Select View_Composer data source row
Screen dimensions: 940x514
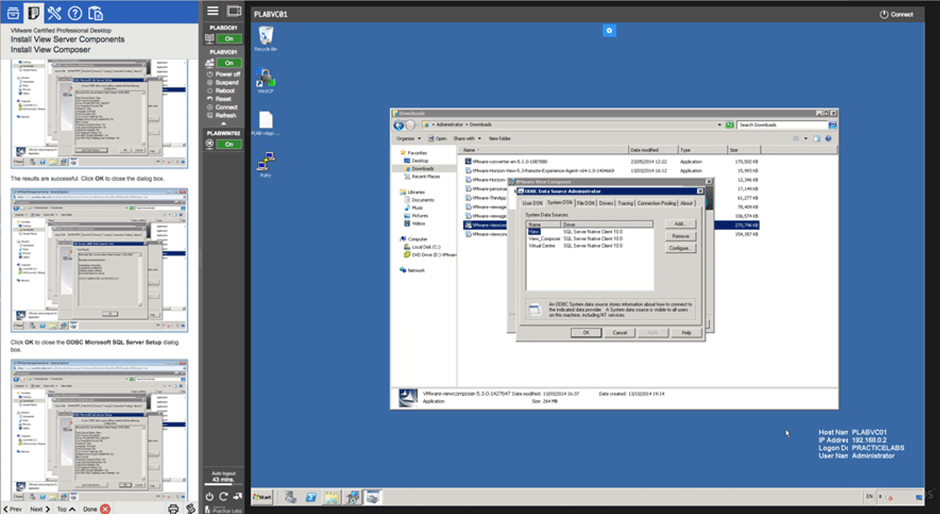(589, 239)
